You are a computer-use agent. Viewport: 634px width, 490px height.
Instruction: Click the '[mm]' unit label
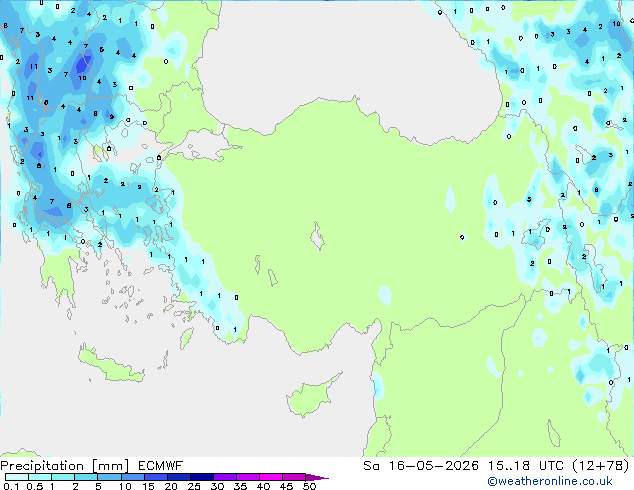point(110,466)
